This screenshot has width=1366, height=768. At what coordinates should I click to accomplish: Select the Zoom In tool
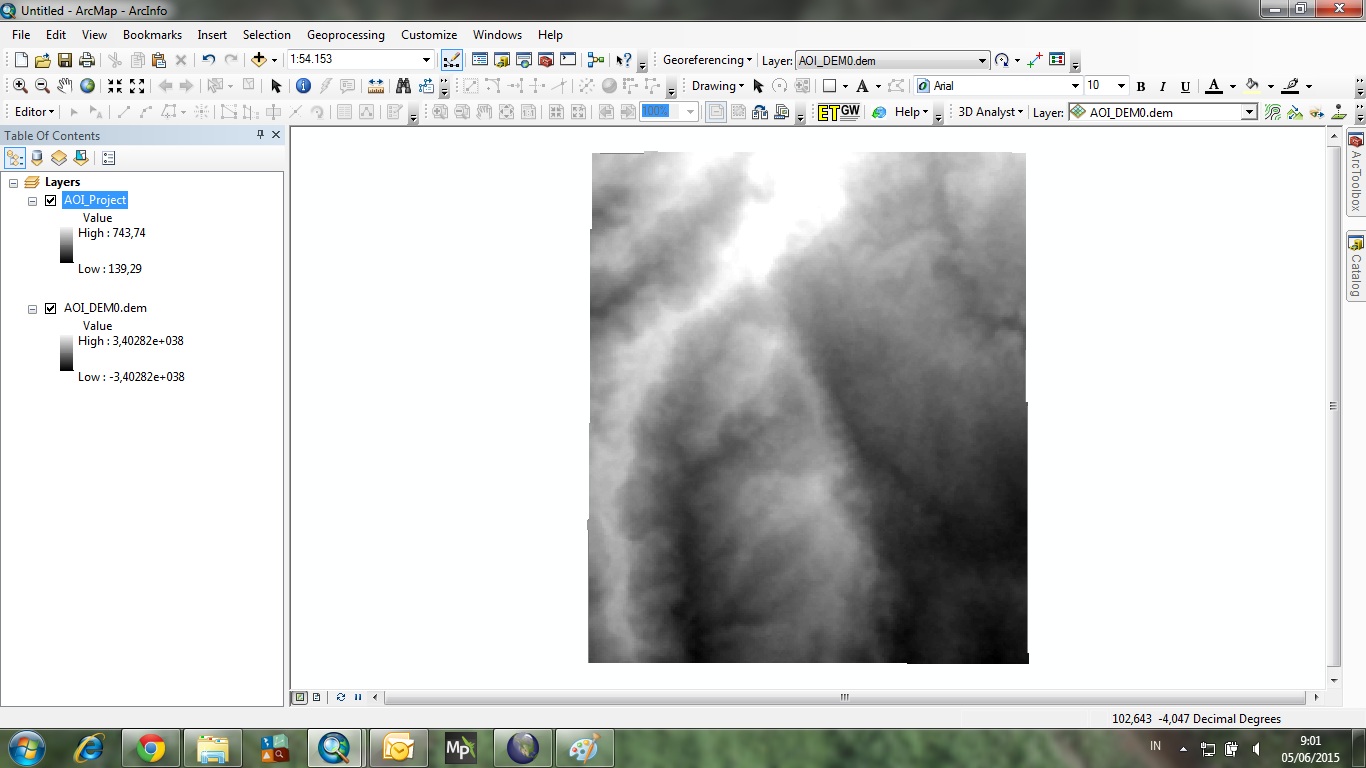(20, 86)
